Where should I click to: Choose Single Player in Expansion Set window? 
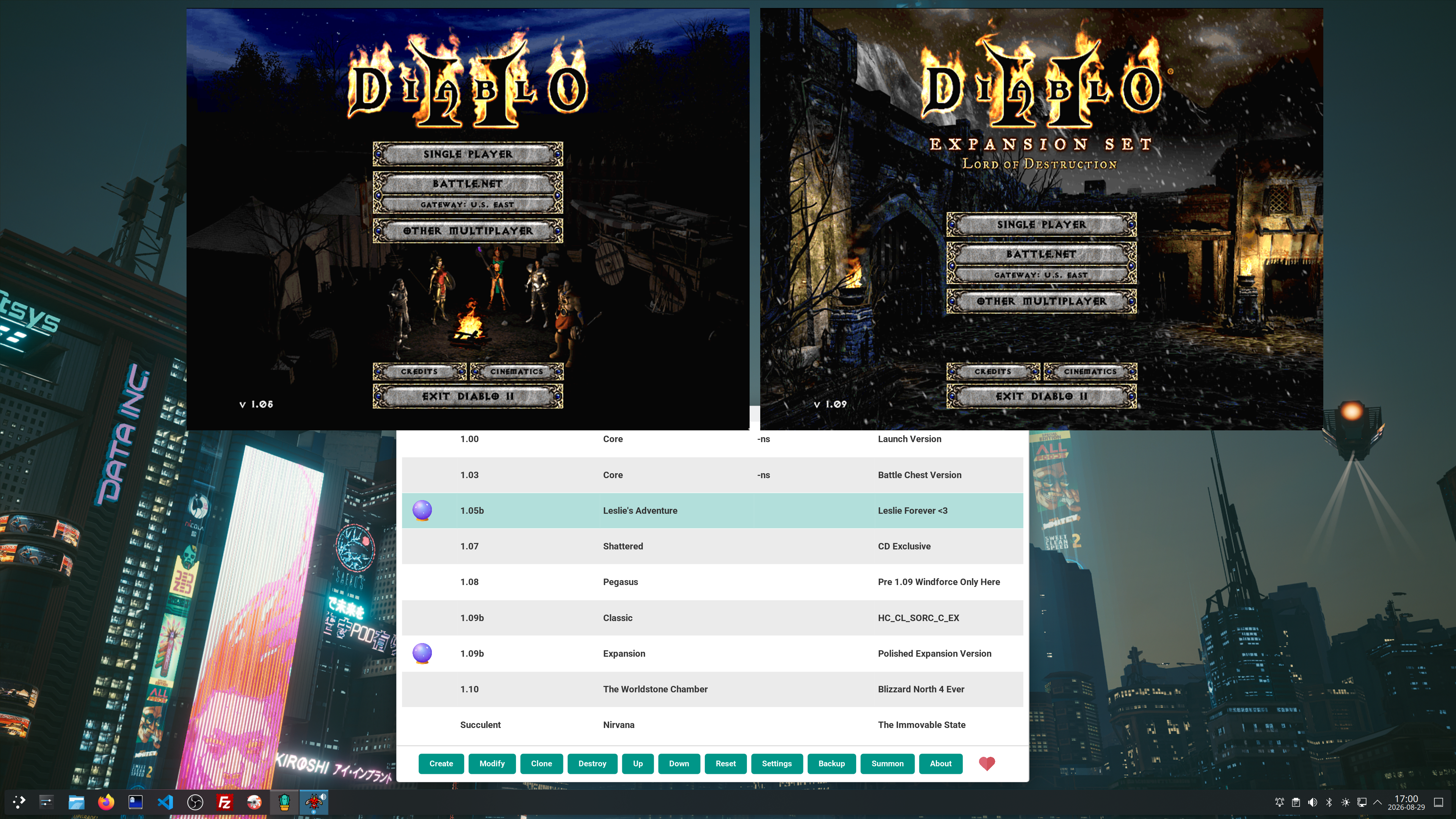point(1042,224)
